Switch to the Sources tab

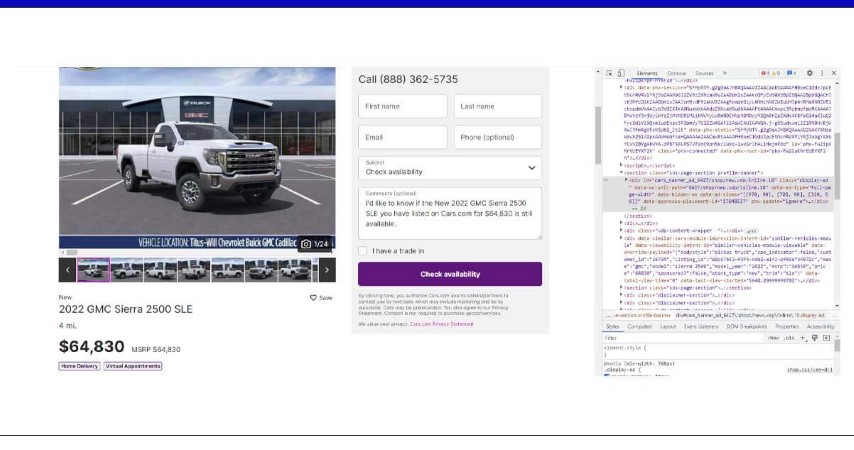click(x=704, y=73)
